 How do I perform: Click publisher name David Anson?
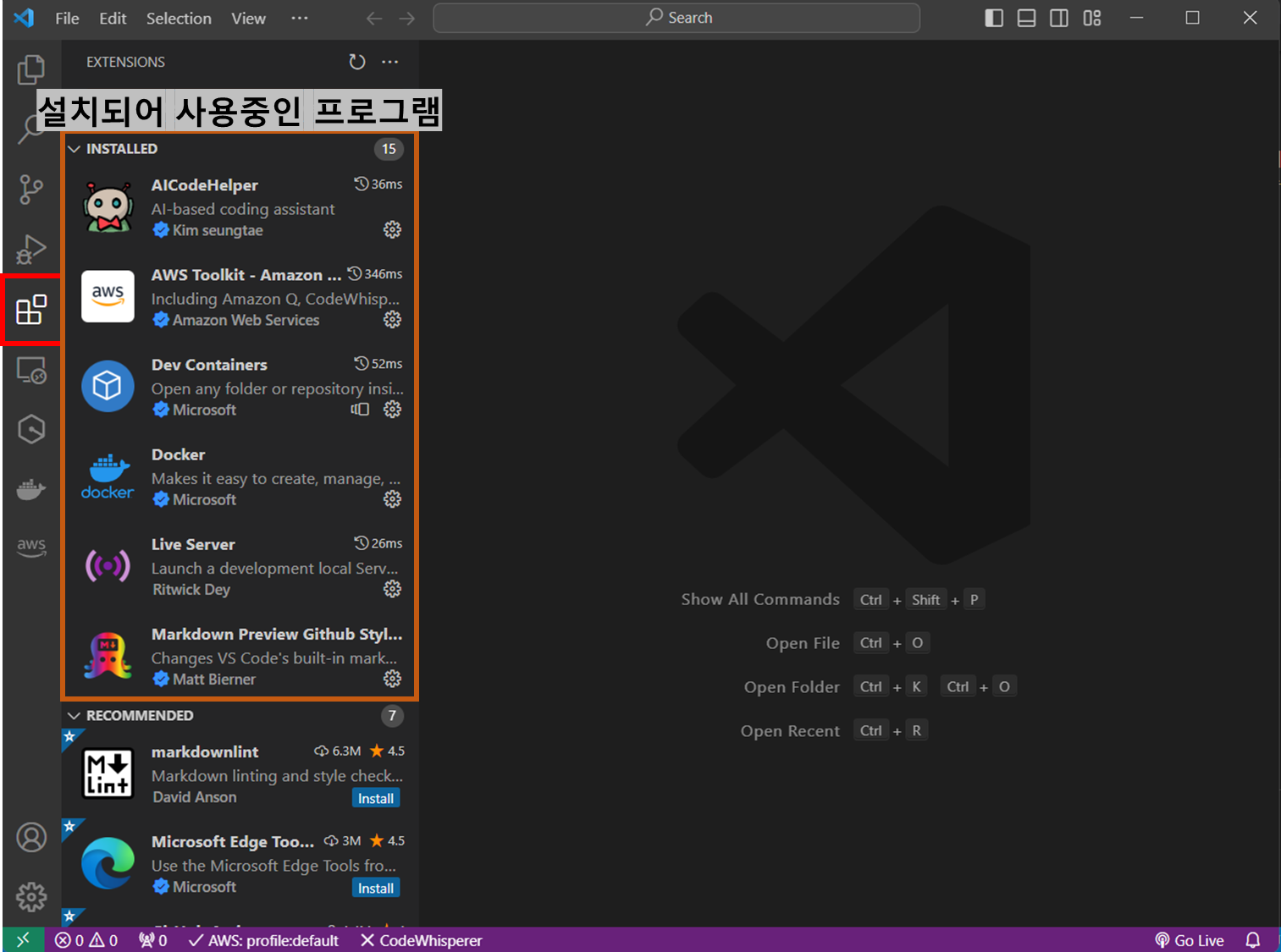pyautogui.click(x=195, y=797)
